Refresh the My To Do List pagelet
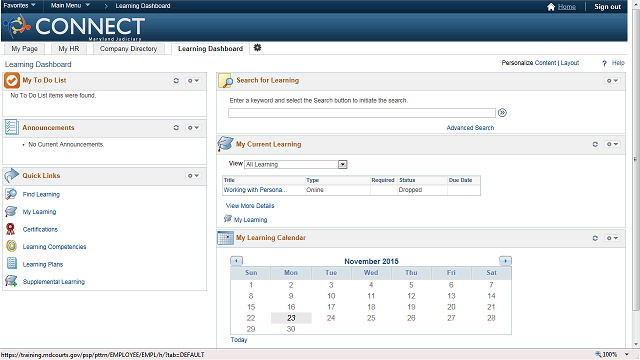 pyautogui.click(x=176, y=81)
